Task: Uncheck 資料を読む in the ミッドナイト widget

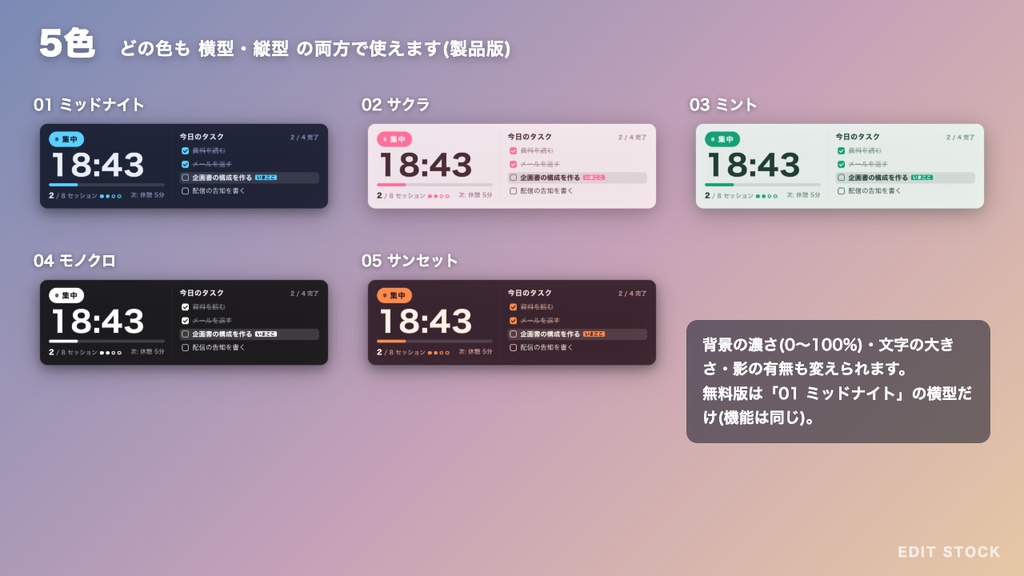Action: click(x=185, y=151)
